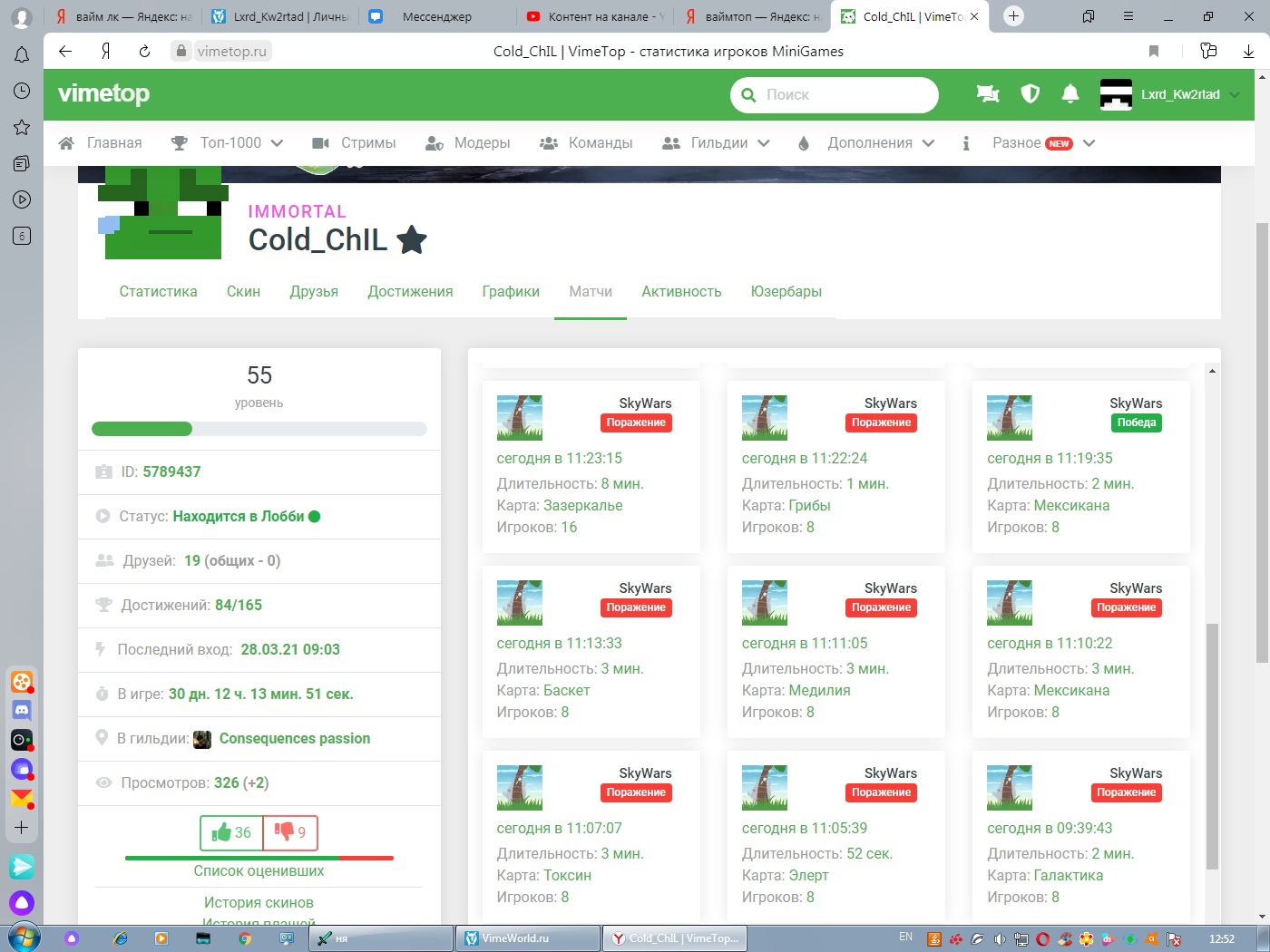Screen dimensions: 1270x952
Task: Click the vimetop.ru address bar
Action: [x=231, y=51]
